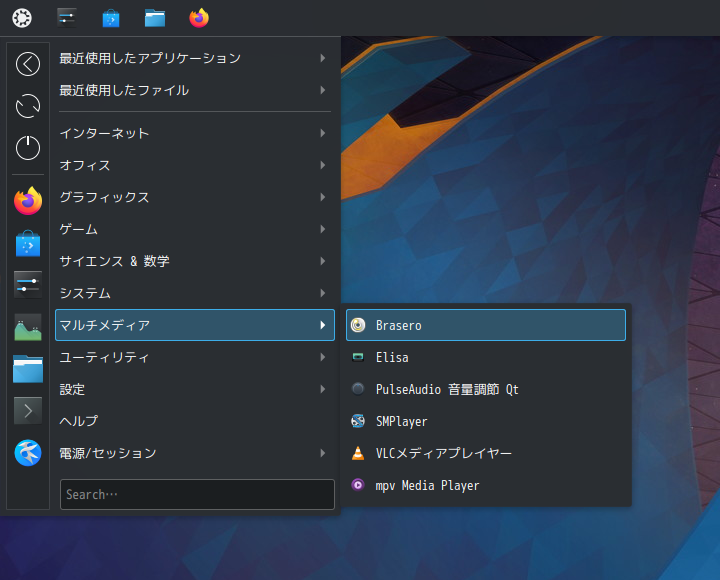
Task: Expand arrow next to ゲーム
Action: click(323, 229)
